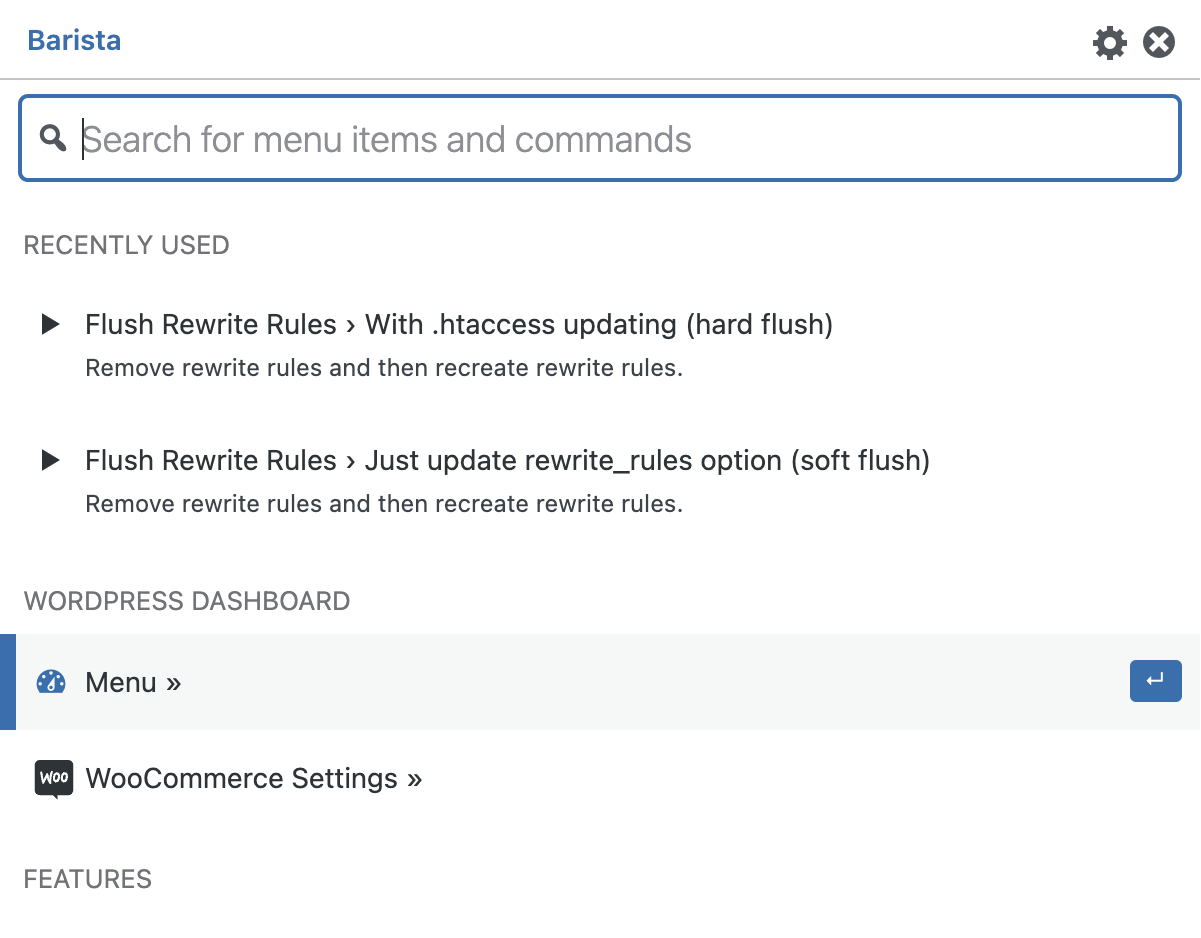Expand WooCommerce Settings » submenu
The width and height of the screenshot is (1201, 938).
coord(254,778)
